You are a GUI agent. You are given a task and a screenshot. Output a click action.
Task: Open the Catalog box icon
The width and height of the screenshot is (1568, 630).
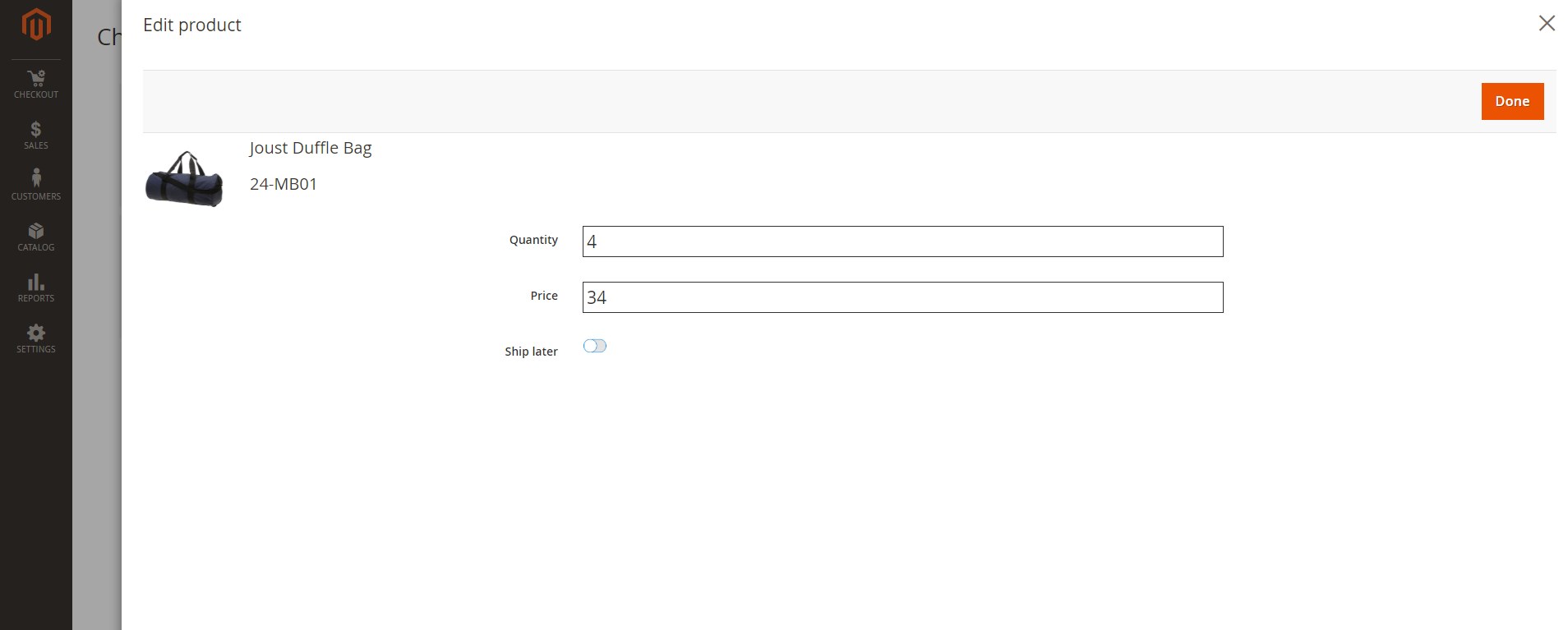[35, 237]
